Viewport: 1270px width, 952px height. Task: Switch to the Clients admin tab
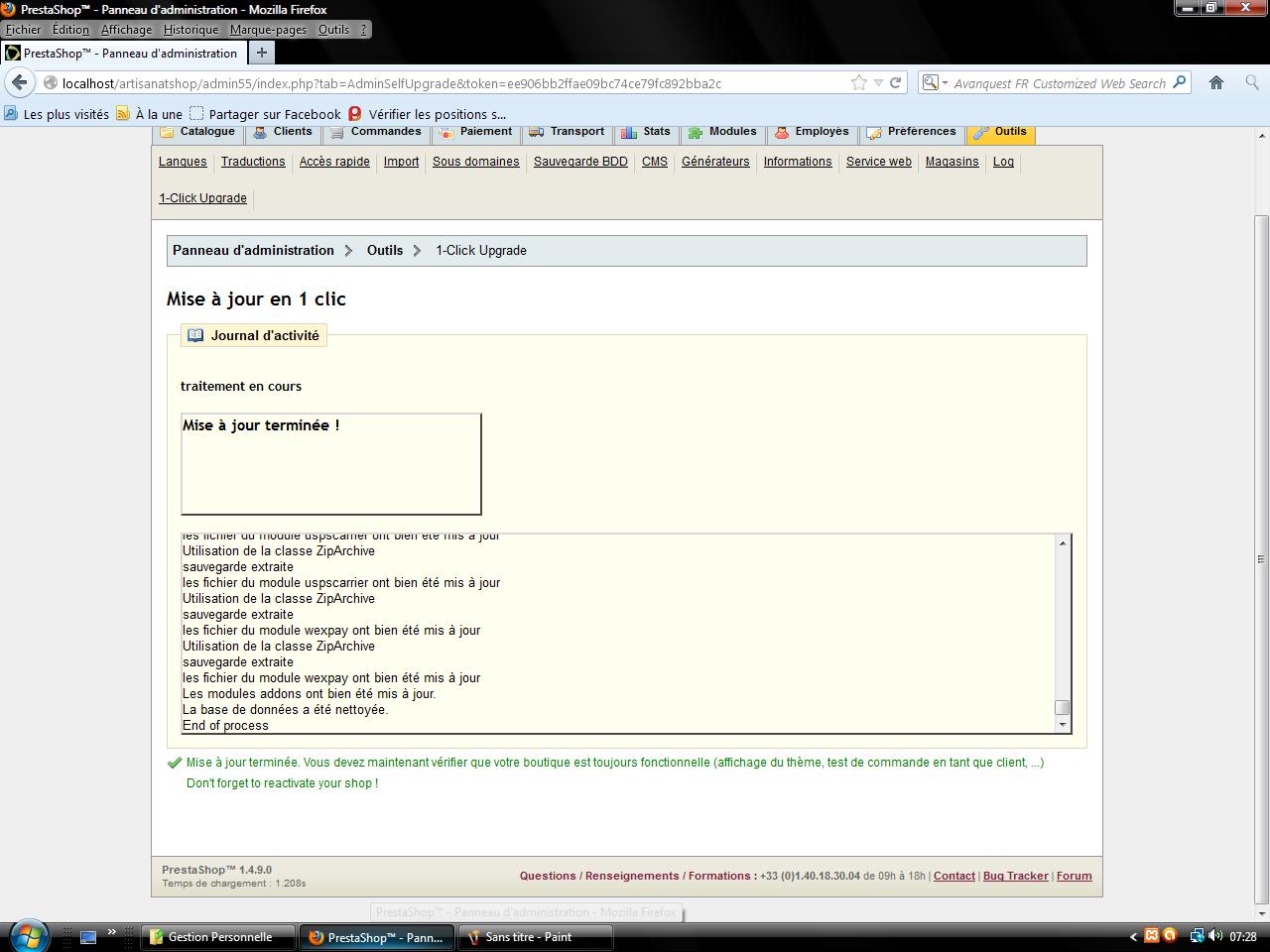coord(283,133)
